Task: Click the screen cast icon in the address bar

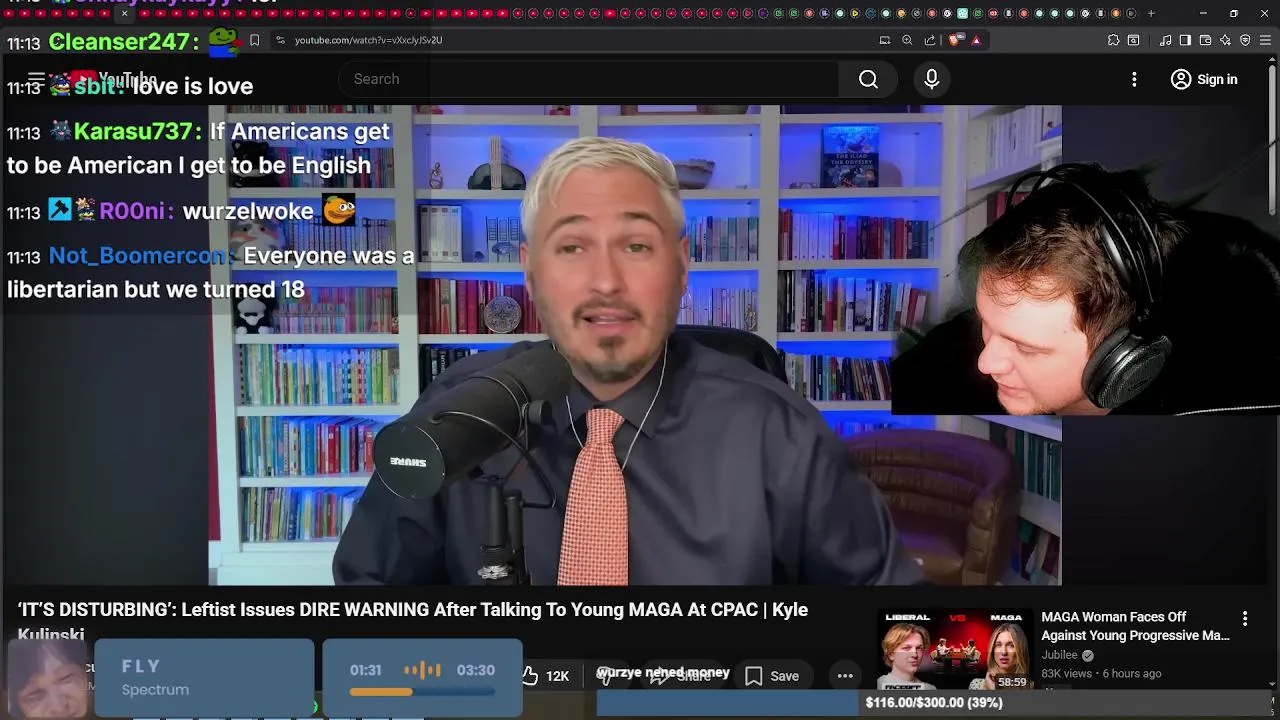Action: point(885,40)
